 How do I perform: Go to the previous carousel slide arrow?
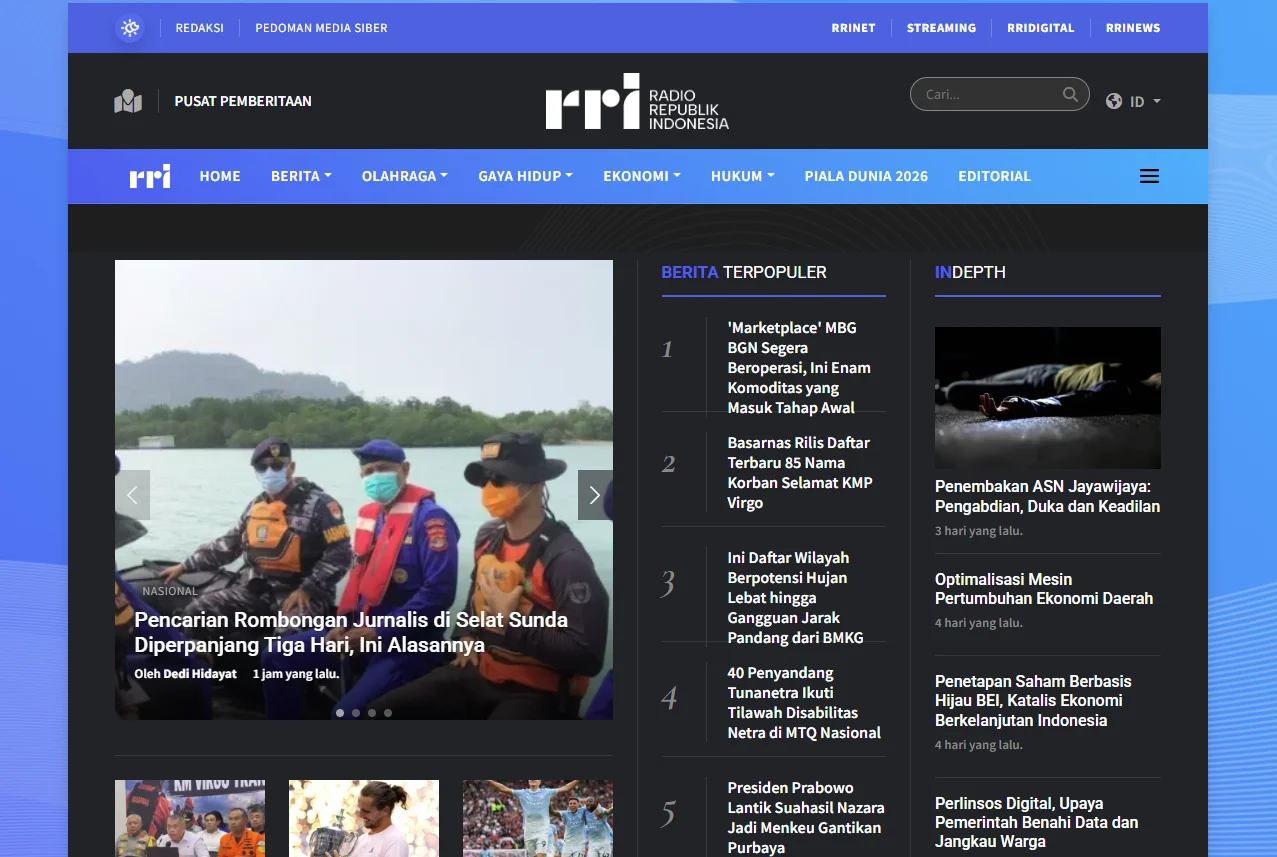(x=132, y=495)
